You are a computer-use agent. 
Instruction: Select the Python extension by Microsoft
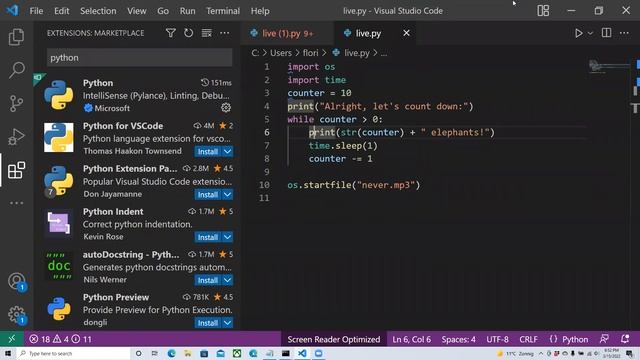click(137, 95)
